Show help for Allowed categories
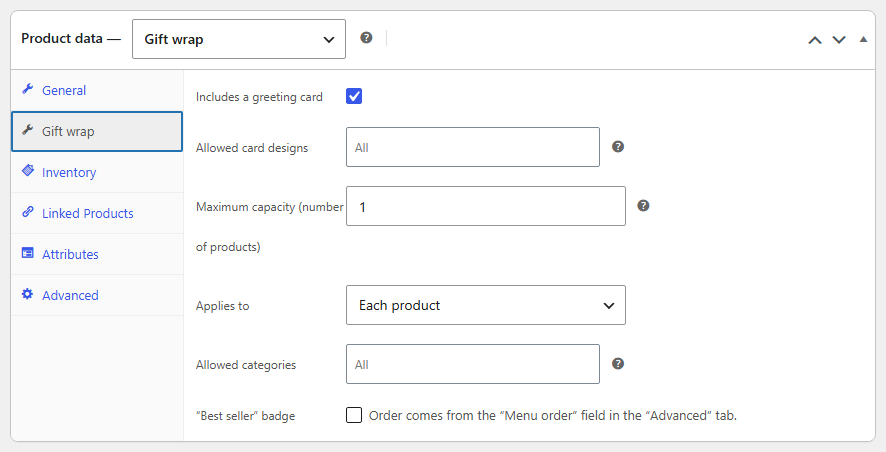This screenshot has height=452, width=886. click(618, 364)
